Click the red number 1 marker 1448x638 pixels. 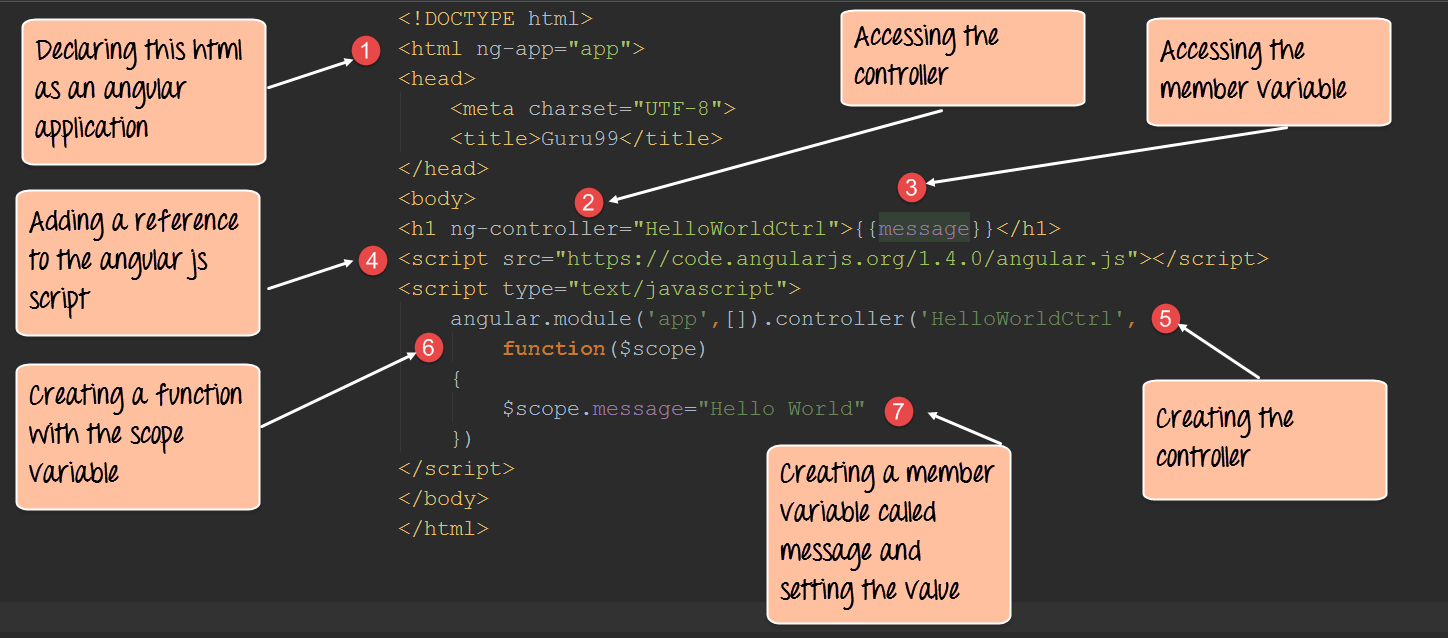(366, 50)
